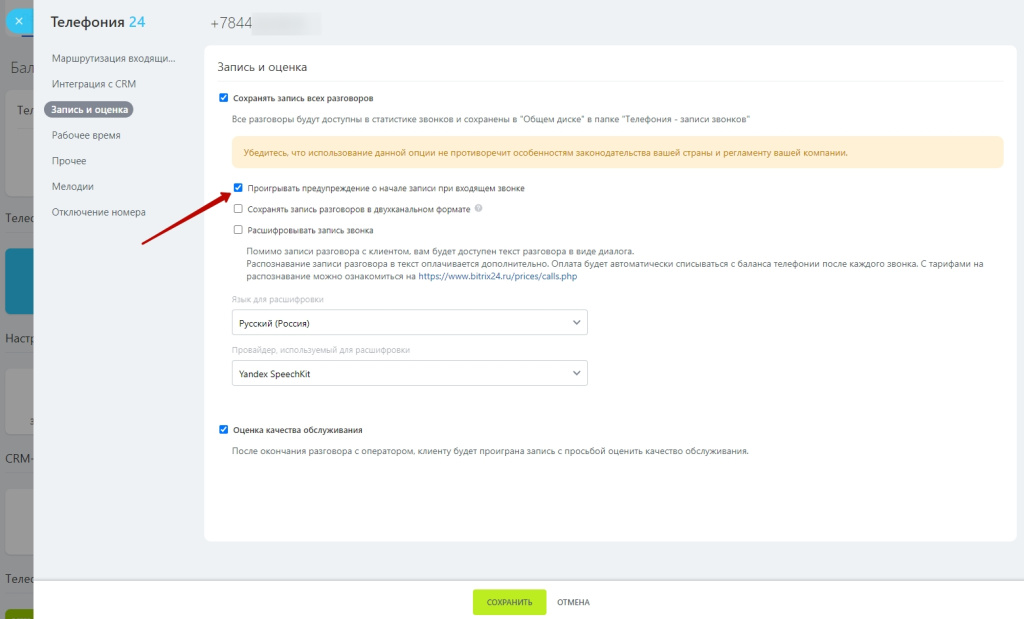This screenshot has width=1024, height=619.
Task: Click the two-channel format help icon
Action: (479, 209)
